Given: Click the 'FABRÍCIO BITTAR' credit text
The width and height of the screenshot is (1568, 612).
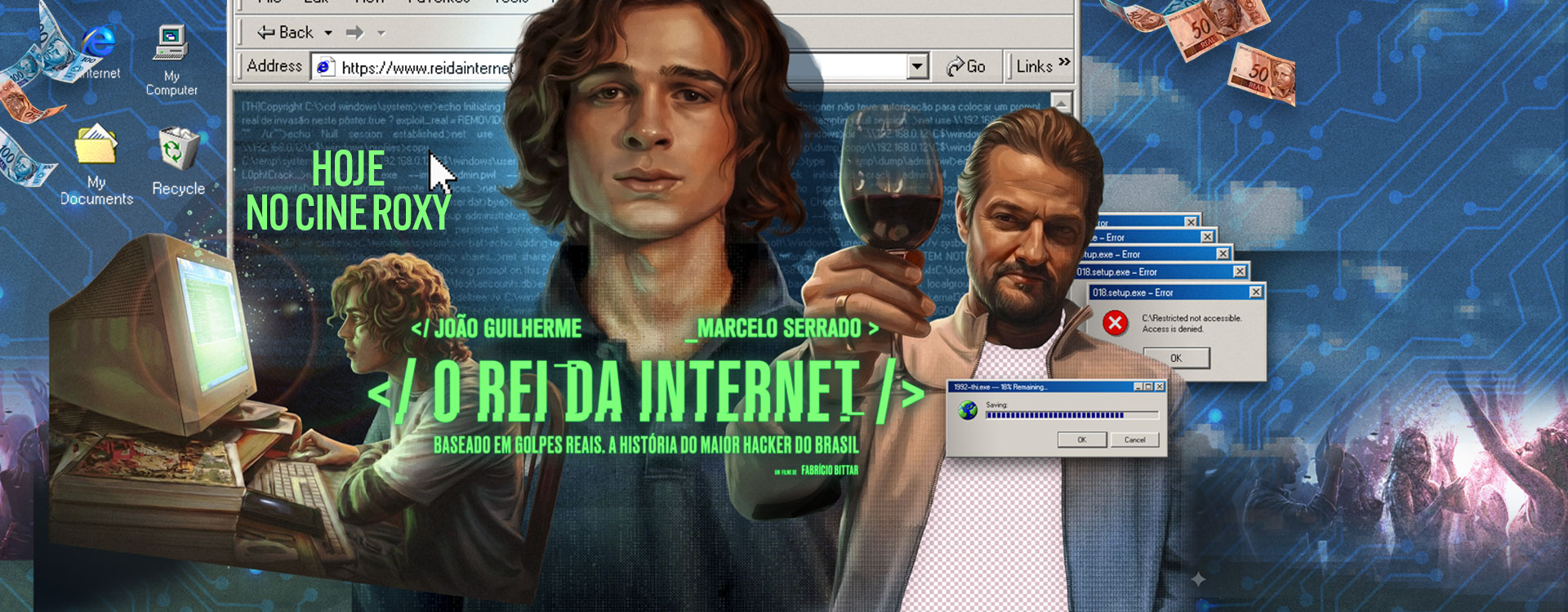Looking at the screenshot, I should (x=830, y=470).
